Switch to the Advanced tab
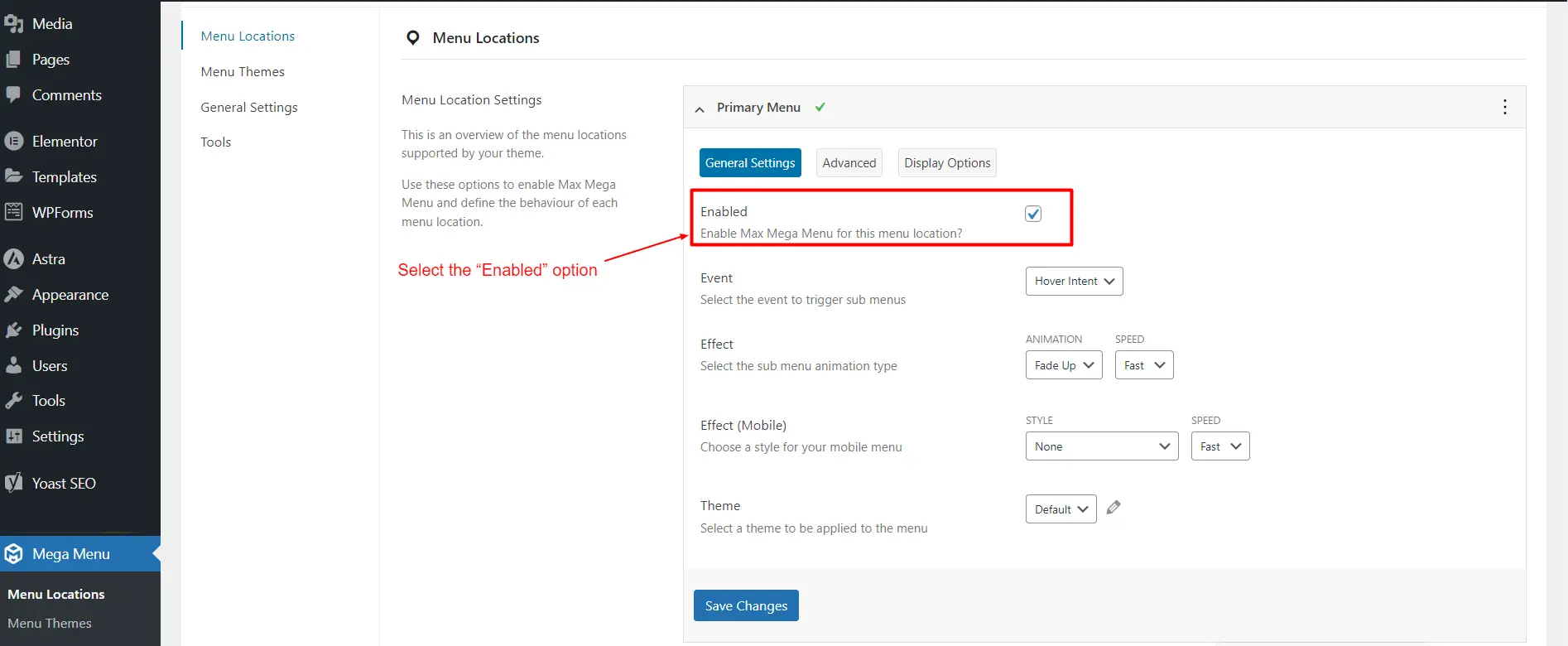1568x646 pixels. pyautogui.click(x=849, y=163)
